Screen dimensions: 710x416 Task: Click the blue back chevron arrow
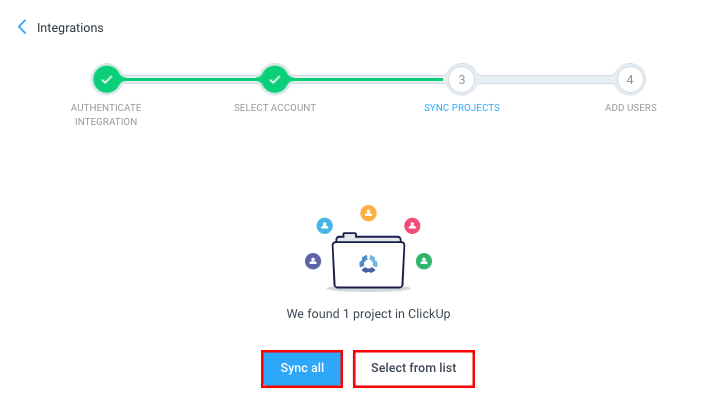point(22,27)
